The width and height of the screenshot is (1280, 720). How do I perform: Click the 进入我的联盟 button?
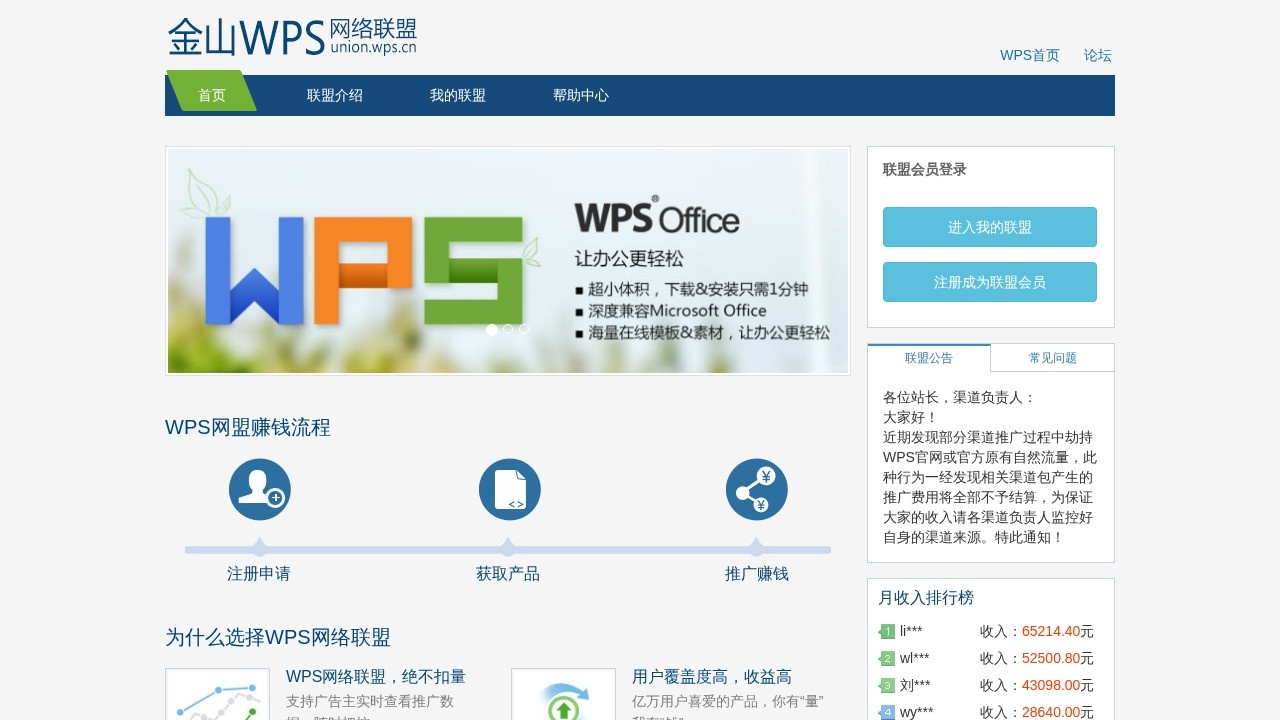989,227
